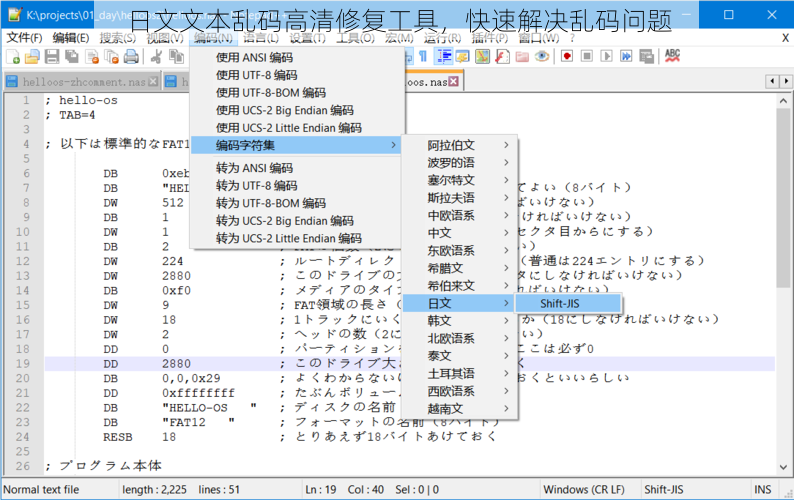Viewport: 794px width, 500px height.
Task: Open the highlighted 日文 submenu item
Action: pos(460,303)
